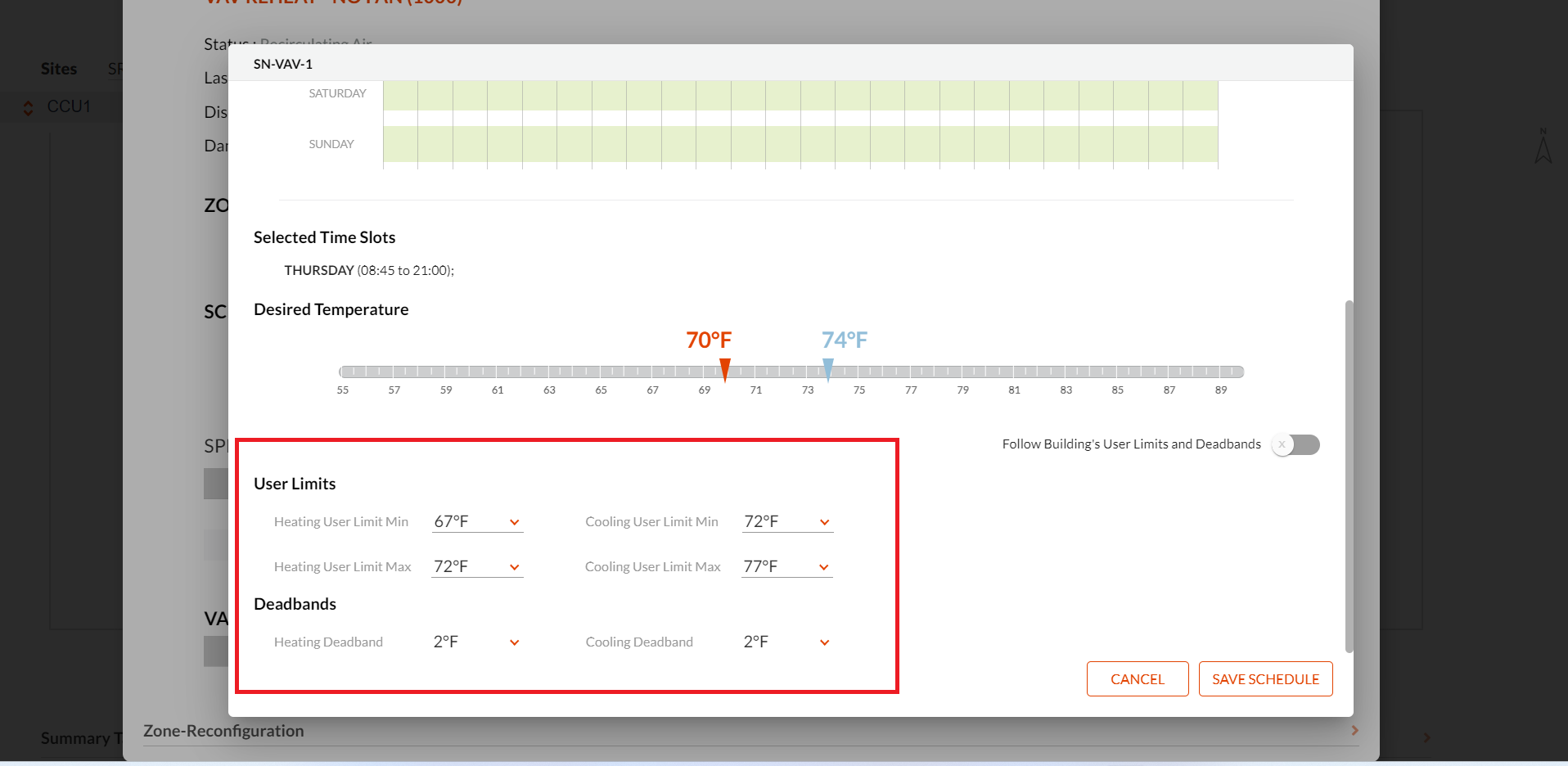The height and width of the screenshot is (766, 1568).
Task: Click the blue cooling temperature slider handle
Action: pyautogui.click(x=828, y=370)
